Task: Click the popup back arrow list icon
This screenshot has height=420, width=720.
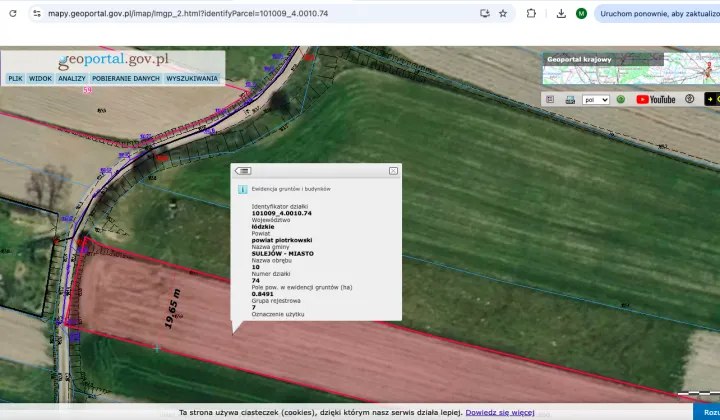Action: click(x=243, y=171)
